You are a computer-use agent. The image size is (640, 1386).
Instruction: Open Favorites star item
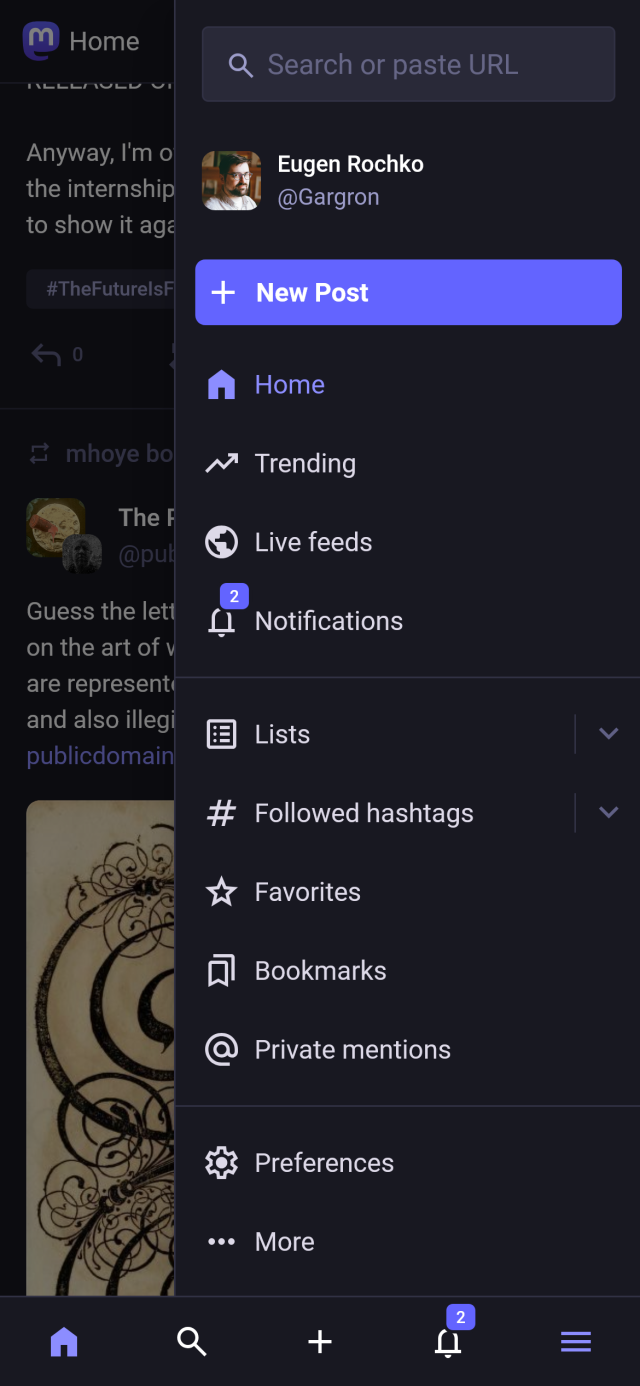click(x=306, y=892)
